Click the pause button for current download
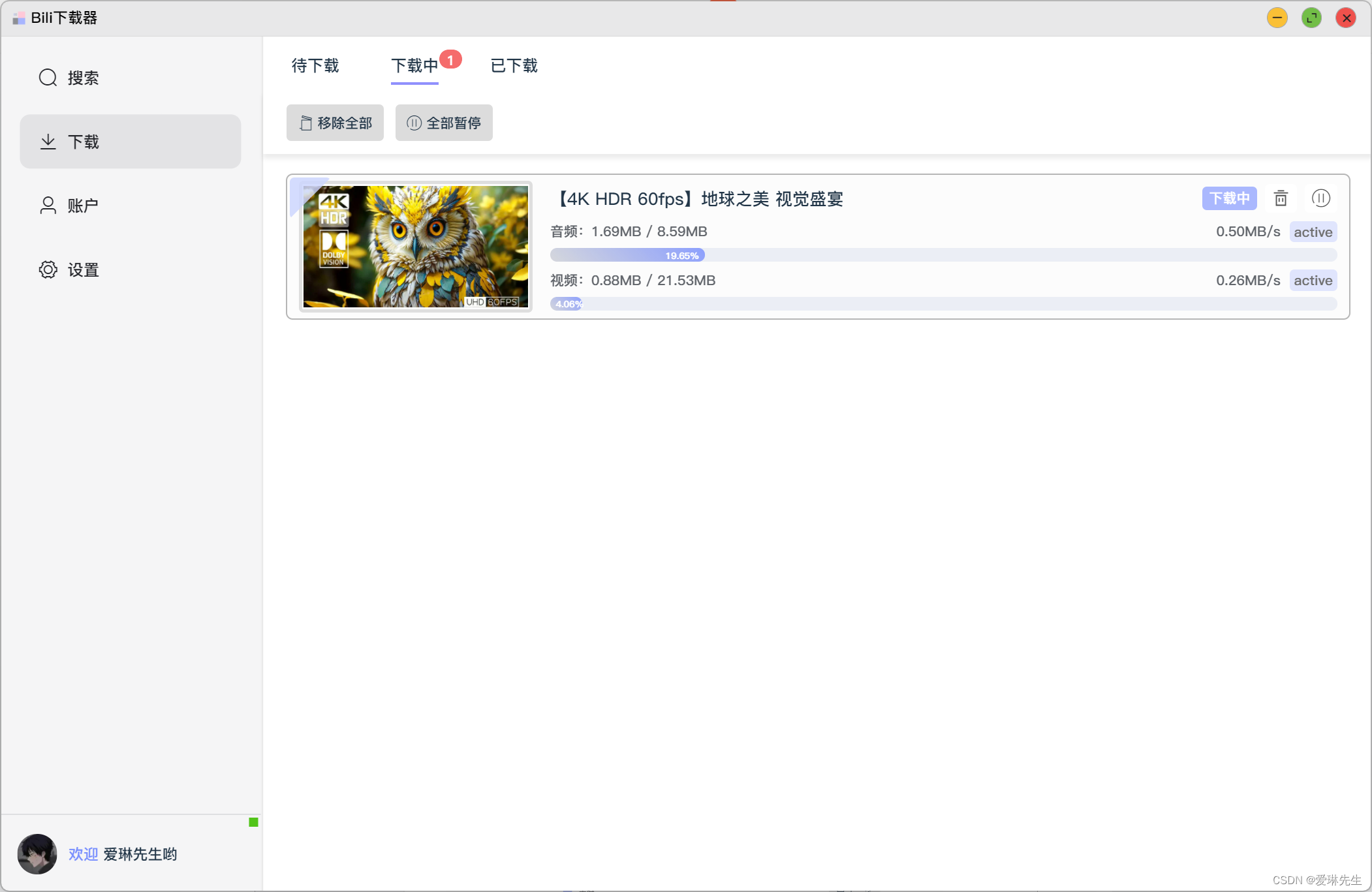Screen dimensions: 1372x892 (1322, 198)
